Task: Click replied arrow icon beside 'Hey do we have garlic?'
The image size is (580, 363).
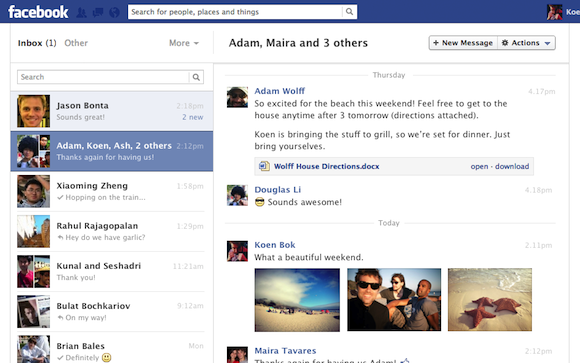Action: (60, 237)
